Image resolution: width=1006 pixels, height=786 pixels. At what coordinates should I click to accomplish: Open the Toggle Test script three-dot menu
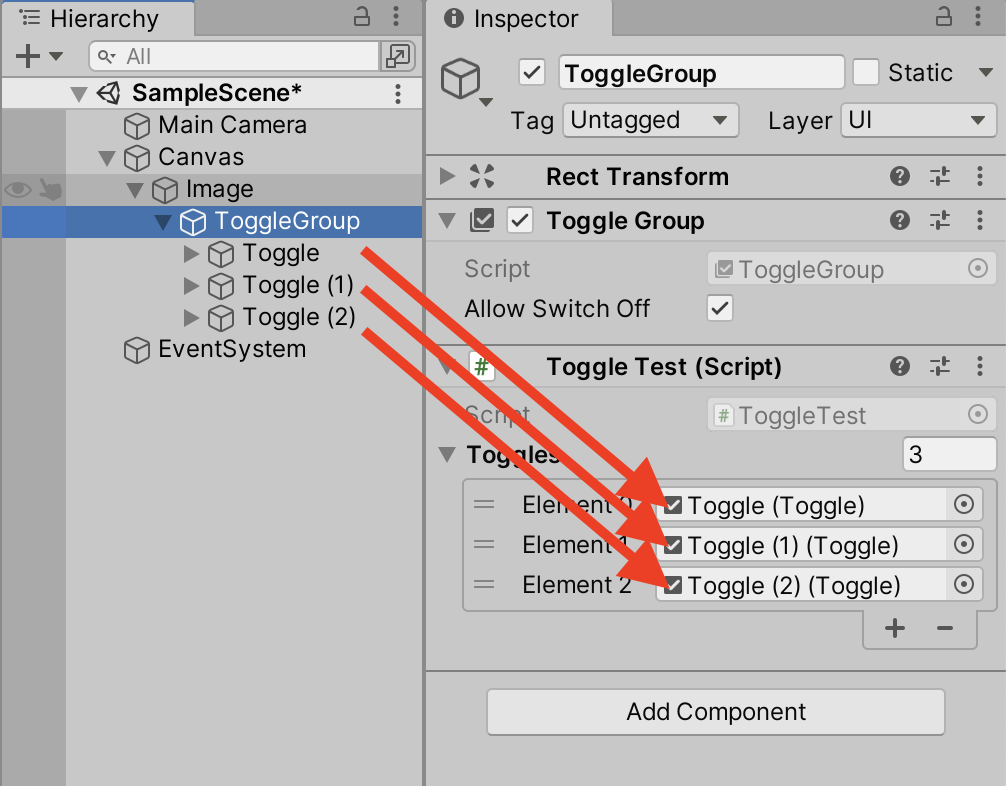[979, 367]
